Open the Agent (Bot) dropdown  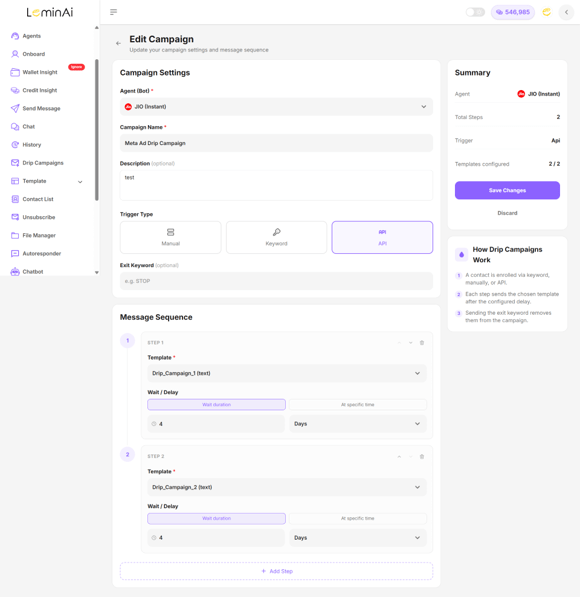pos(276,107)
